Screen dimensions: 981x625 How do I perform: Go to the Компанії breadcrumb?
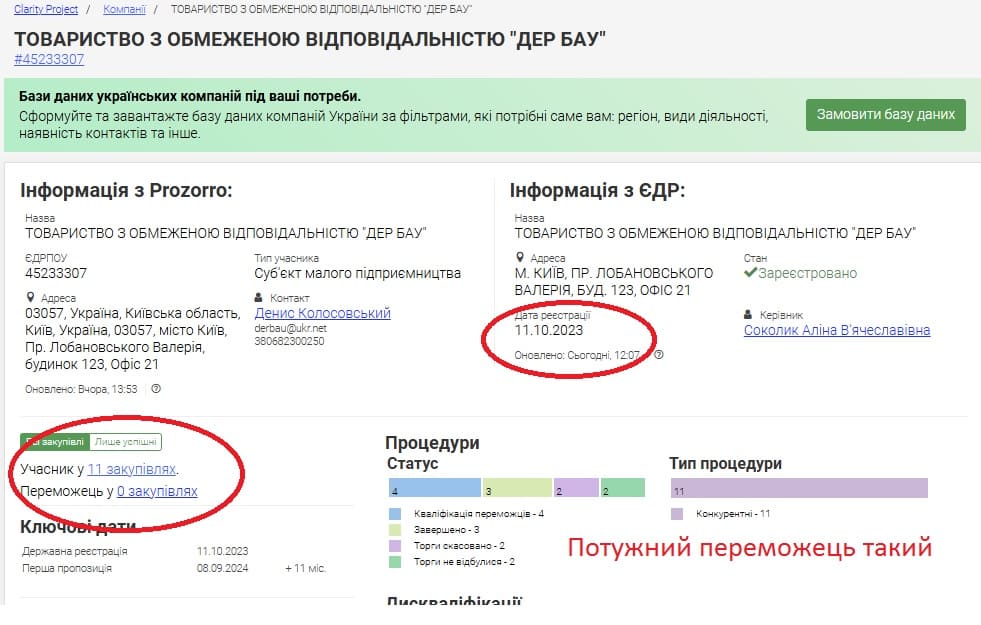124,9
